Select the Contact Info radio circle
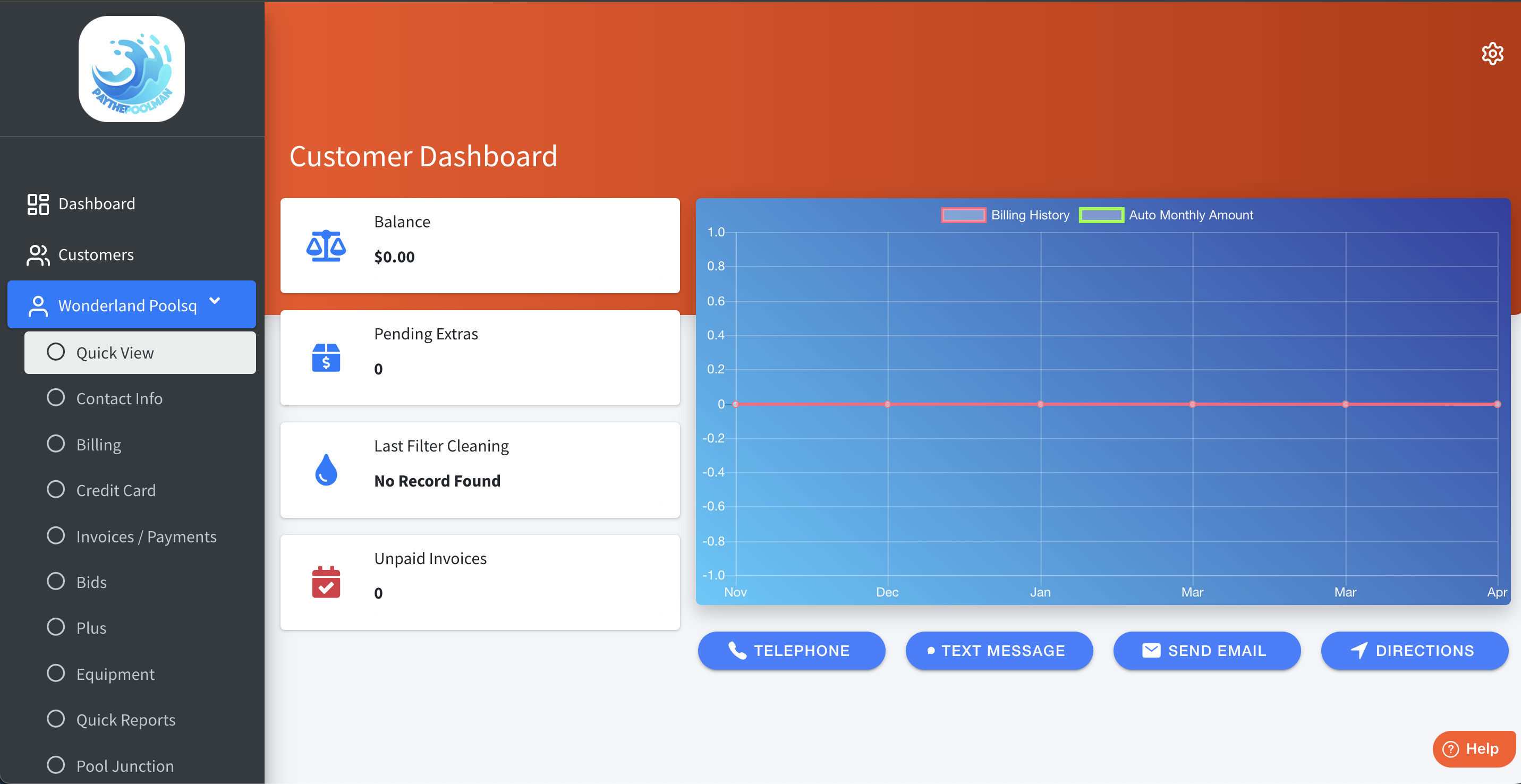Viewport: 1521px width, 784px height. coord(55,398)
